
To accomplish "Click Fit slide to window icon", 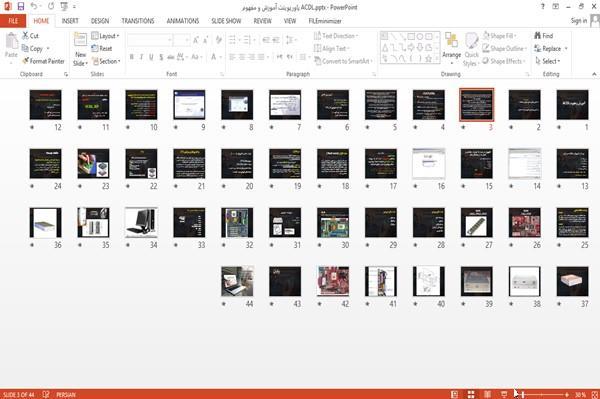I will (595, 394).
